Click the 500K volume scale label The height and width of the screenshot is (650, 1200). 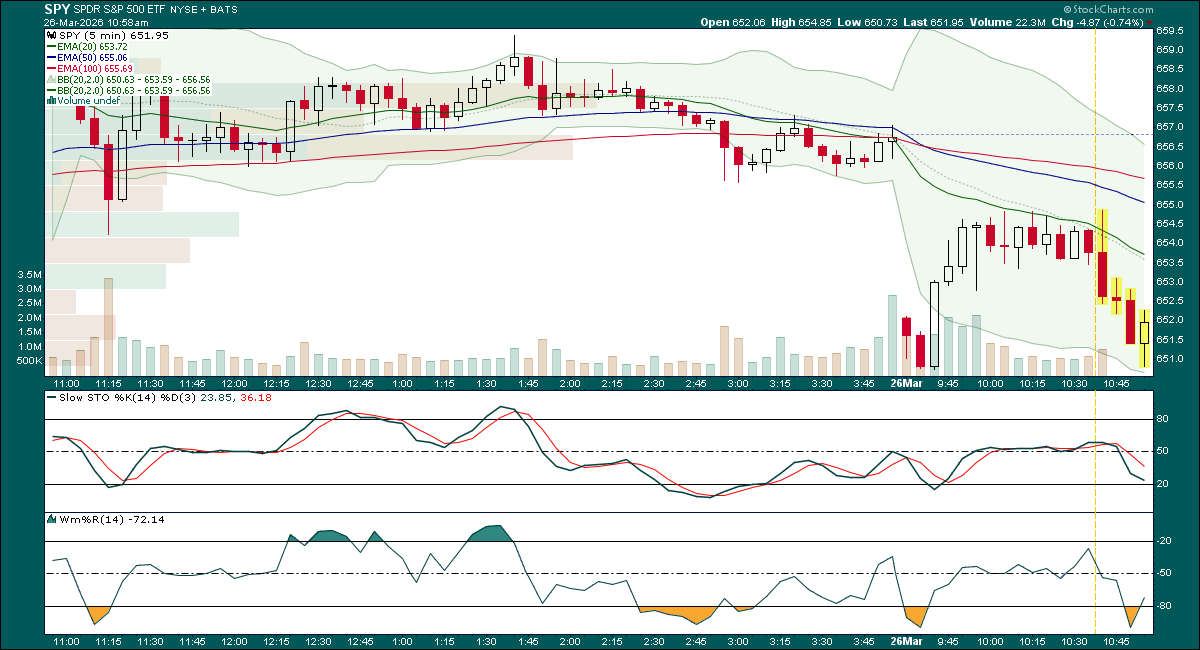[x=27, y=361]
